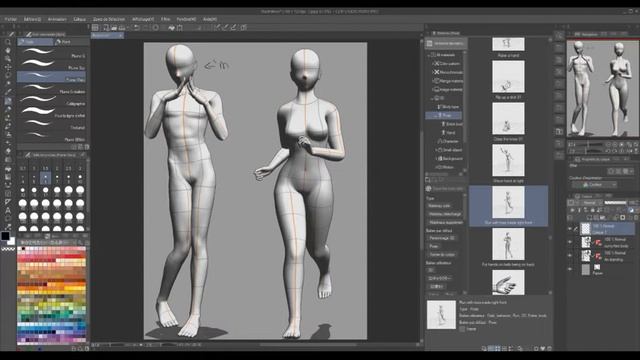Click the Clip Studio bird icon in command bar
The image size is (640, 360).
tap(171, 28)
